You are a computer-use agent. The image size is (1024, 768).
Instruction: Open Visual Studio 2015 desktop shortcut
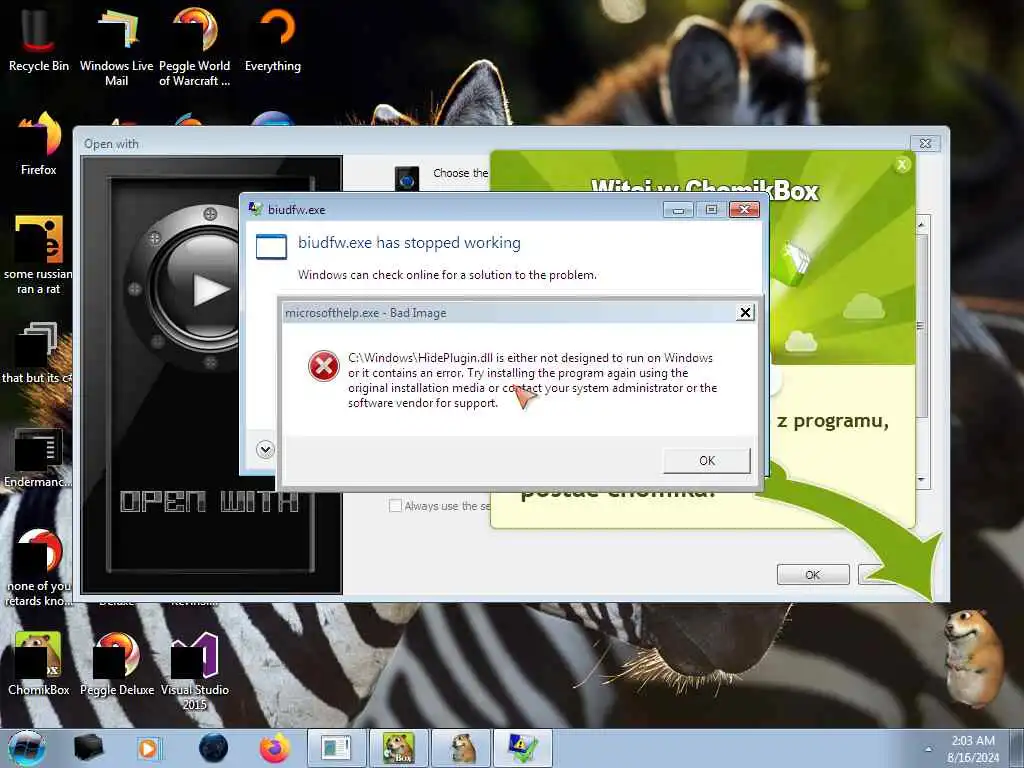tap(195, 671)
